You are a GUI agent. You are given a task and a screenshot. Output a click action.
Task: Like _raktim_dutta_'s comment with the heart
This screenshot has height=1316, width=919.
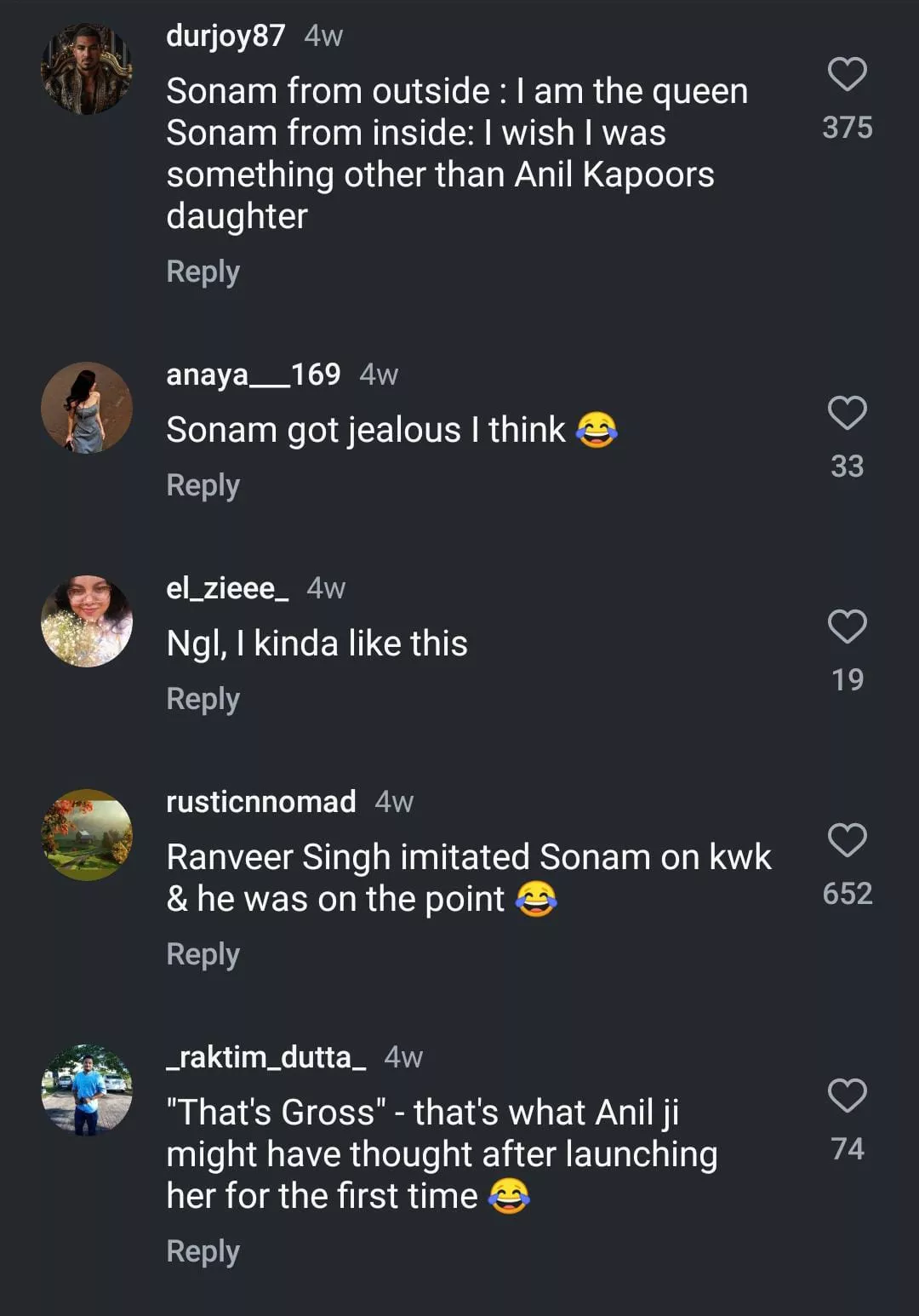(847, 1096)
